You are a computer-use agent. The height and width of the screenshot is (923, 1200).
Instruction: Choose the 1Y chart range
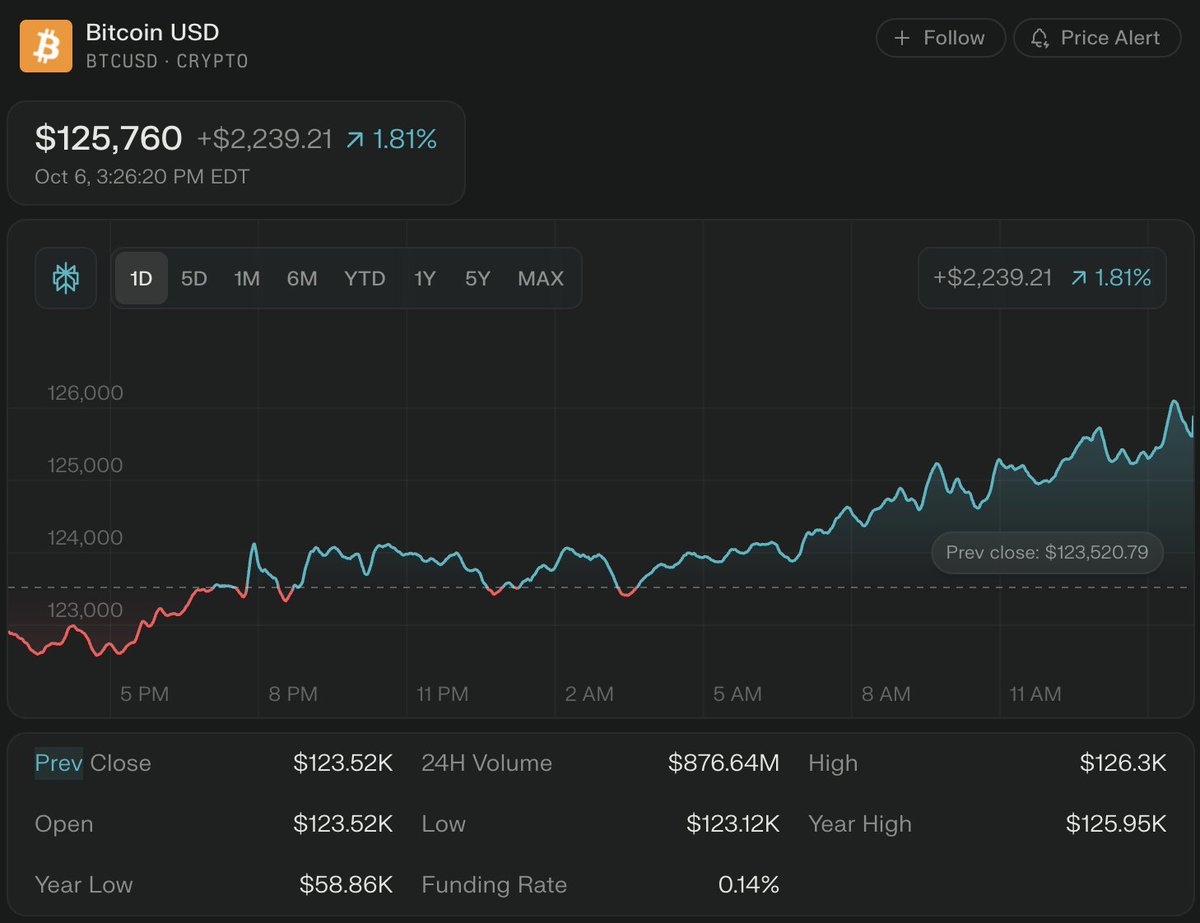425,278
